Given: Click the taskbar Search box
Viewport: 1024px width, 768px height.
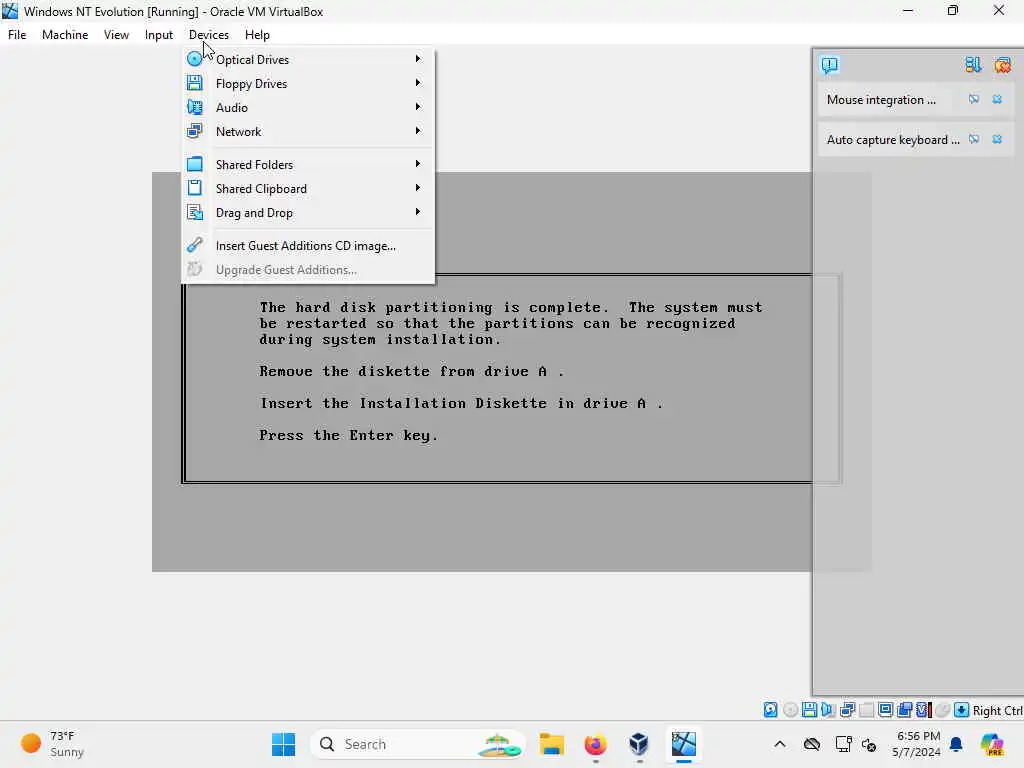Looking at the screenshot, I should point(418,744).
